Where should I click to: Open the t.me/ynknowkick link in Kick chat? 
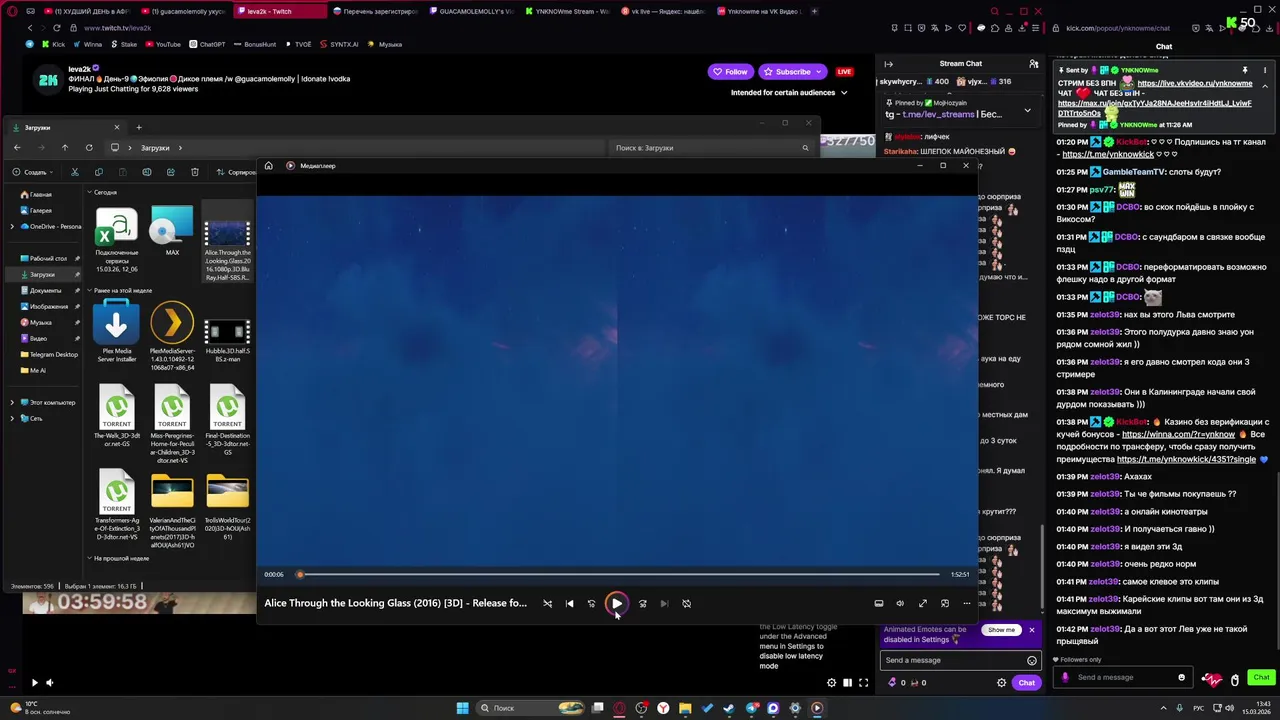coord(1108,155)
